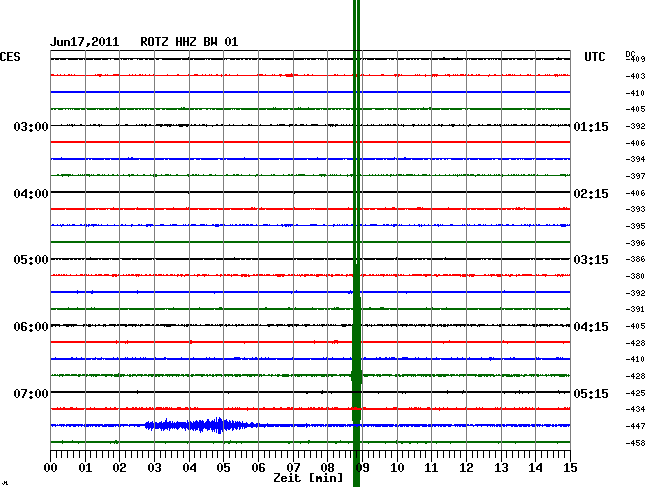The height and width of the screenshot is (494, 650).
Task: Click the UTC column header
Action: click(594, 57)
